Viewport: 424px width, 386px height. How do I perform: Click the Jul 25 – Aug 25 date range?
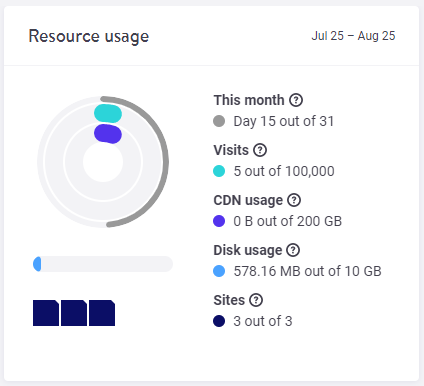(x=353, y=36)
